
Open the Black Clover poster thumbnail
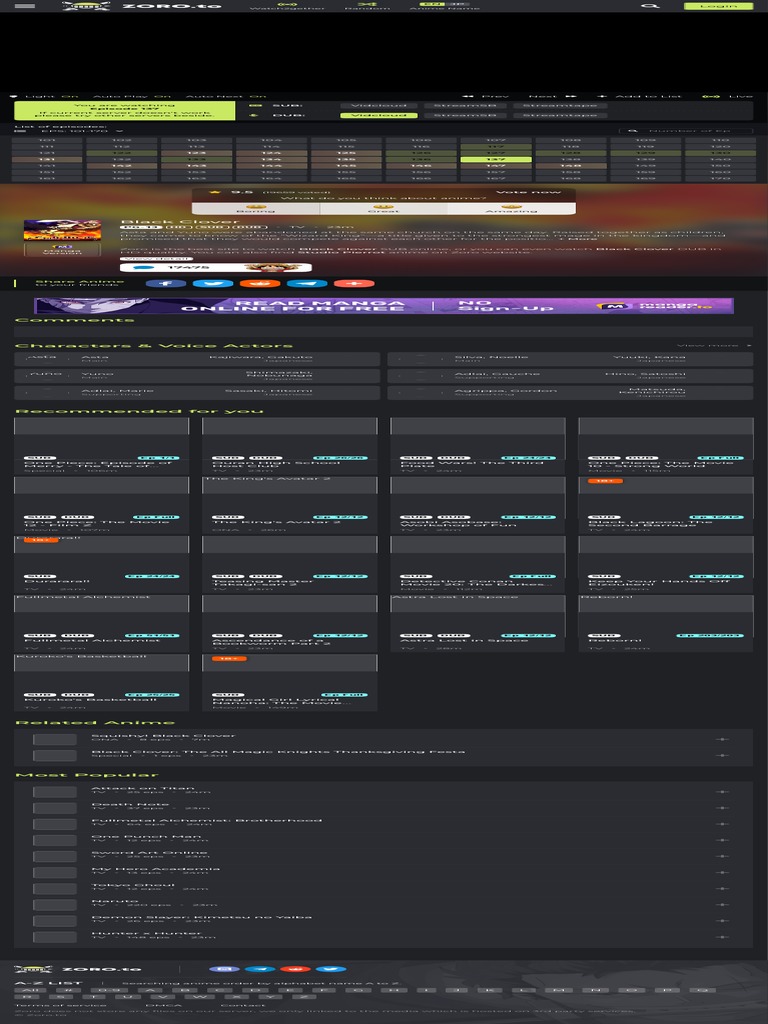coord(62,231)
